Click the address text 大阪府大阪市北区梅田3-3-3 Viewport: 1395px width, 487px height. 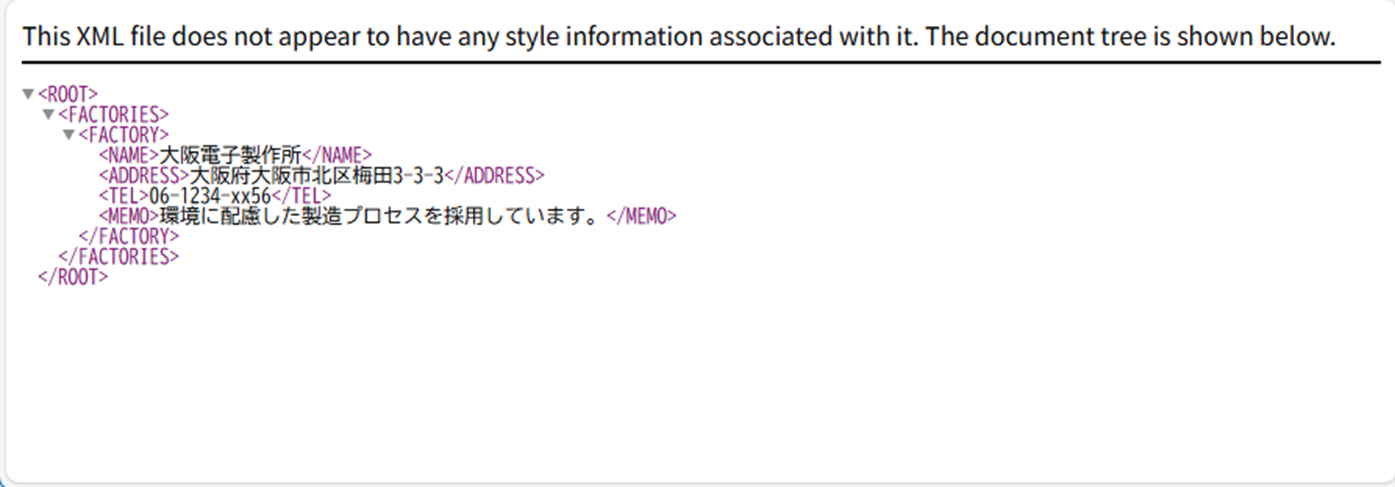tap(316, 176)
